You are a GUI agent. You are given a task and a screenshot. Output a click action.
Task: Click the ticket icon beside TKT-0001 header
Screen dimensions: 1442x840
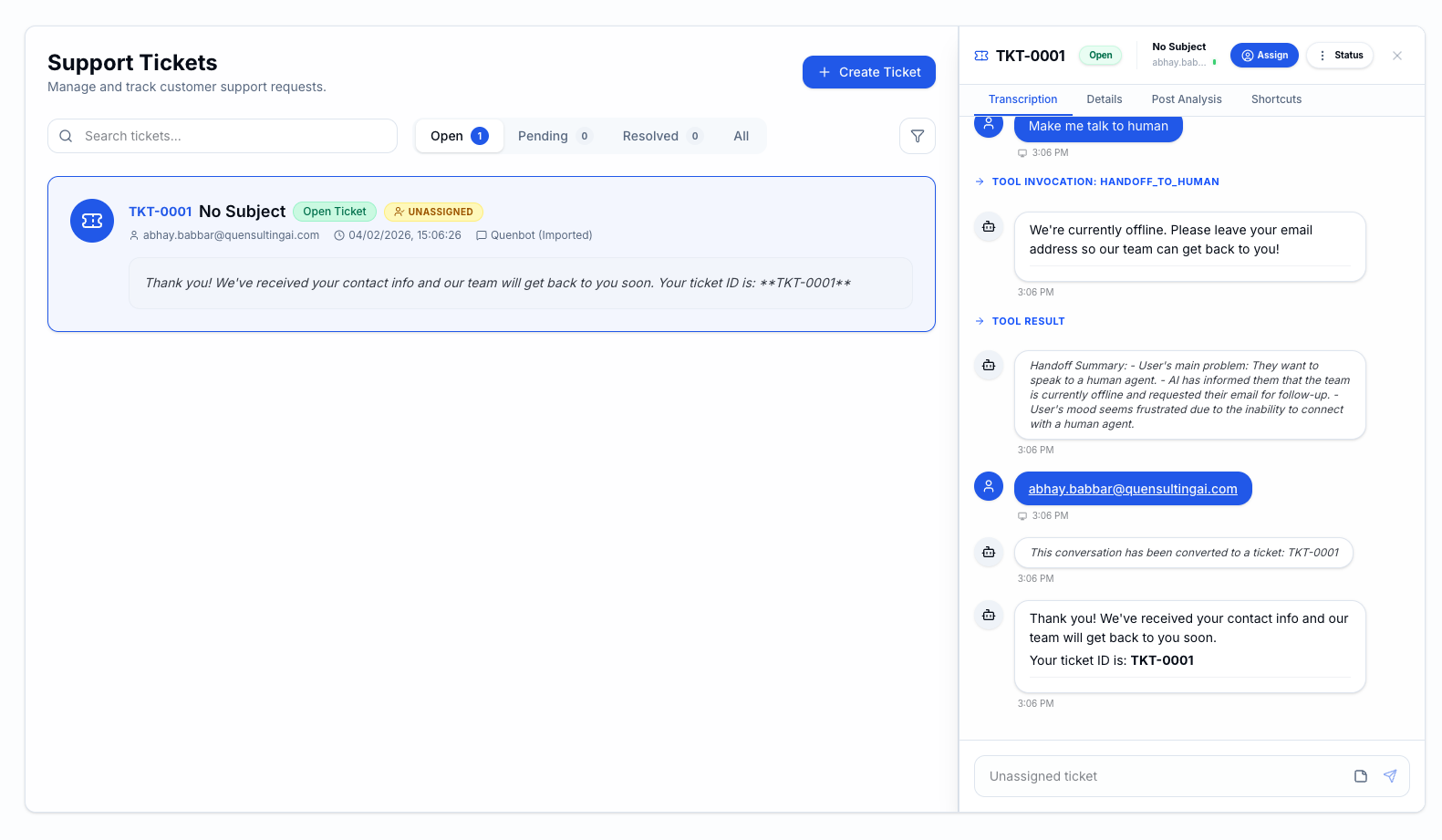(x=981, y=56)
